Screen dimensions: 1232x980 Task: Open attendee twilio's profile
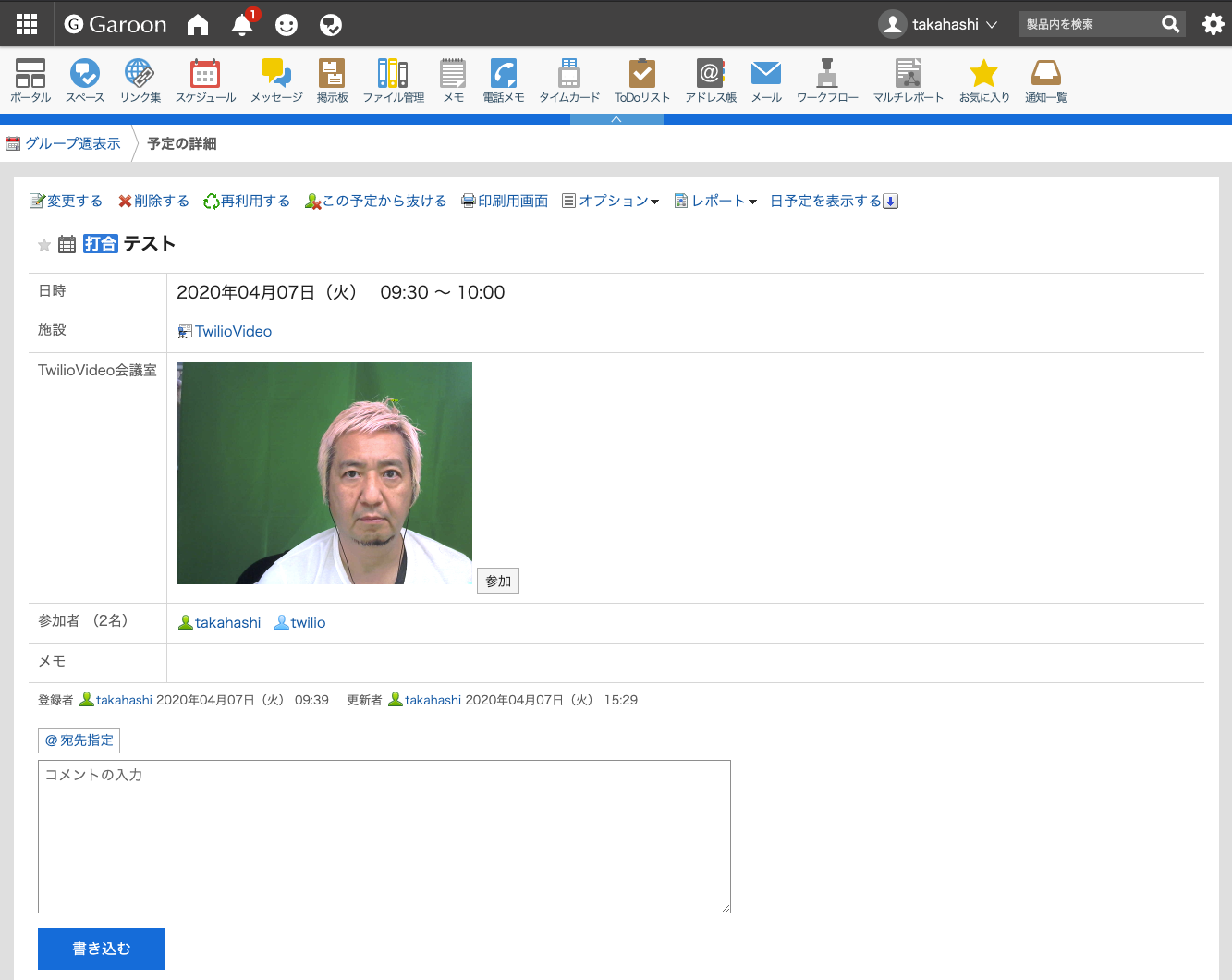pos(299,622)
